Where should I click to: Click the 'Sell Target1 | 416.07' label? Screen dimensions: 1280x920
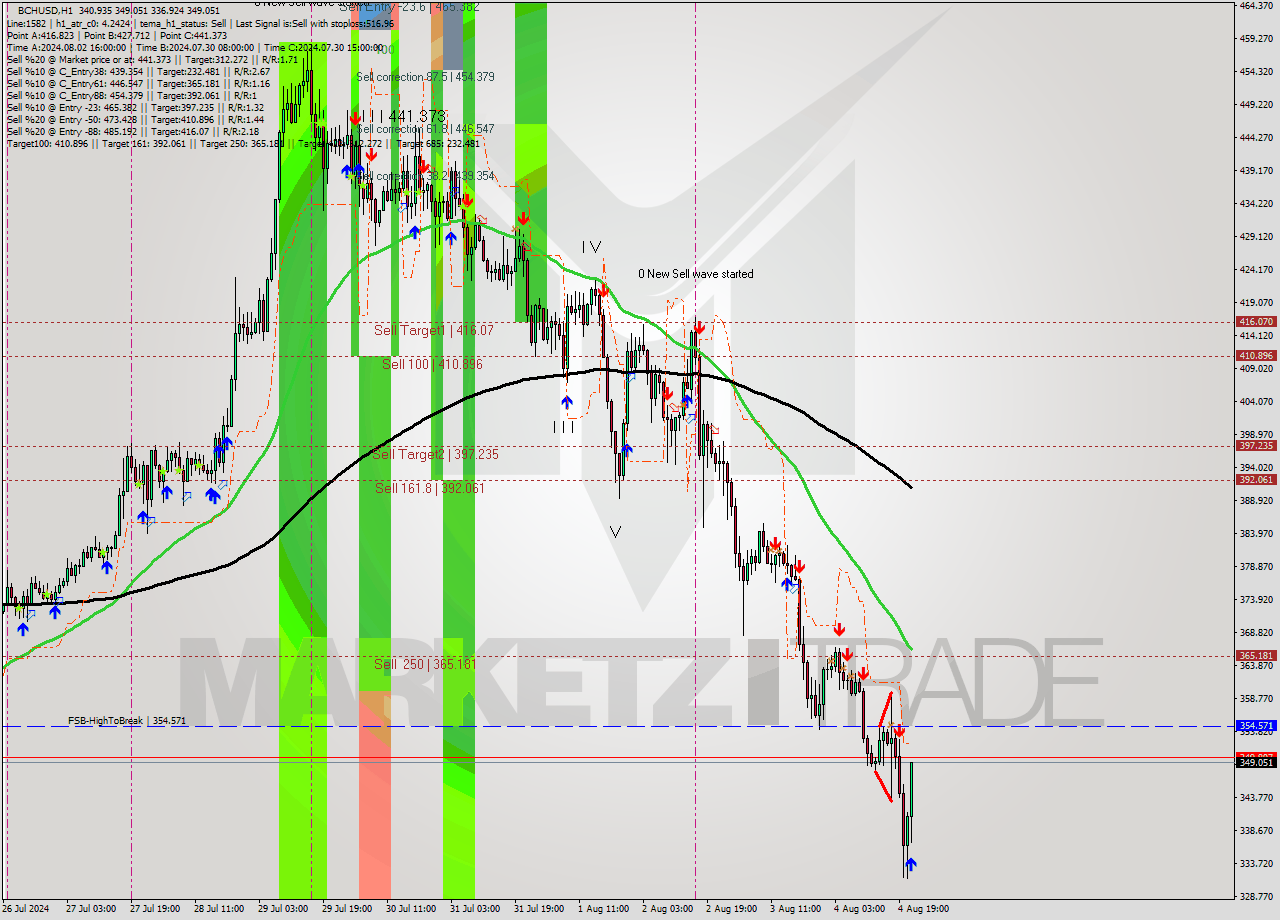pyautogui.click(x=434, y=330)
